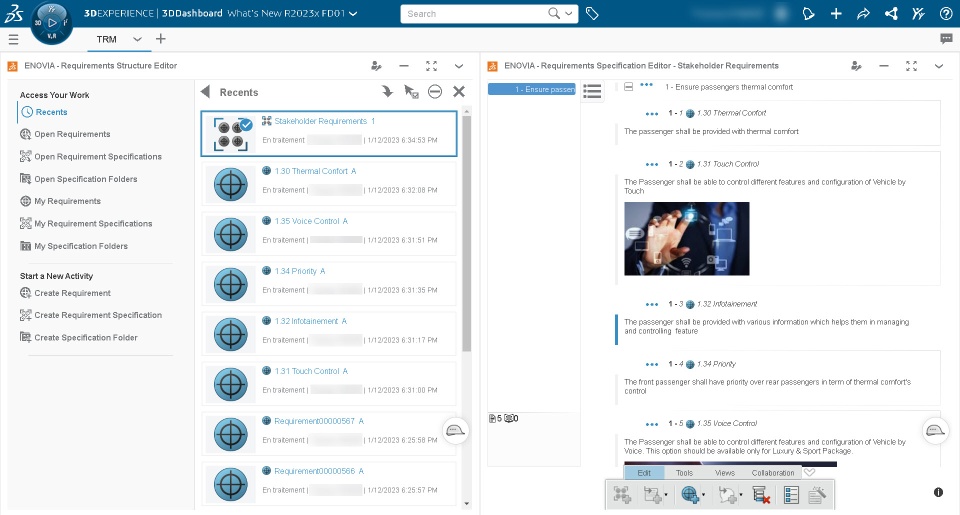Click in the Search input field

[x=474, y=13]
